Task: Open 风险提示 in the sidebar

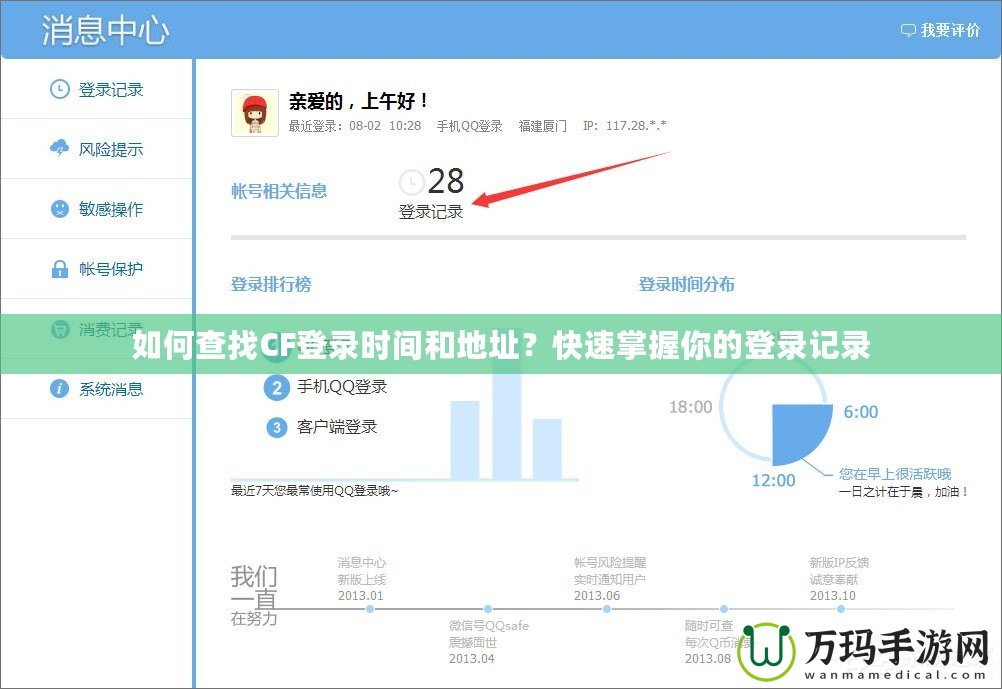Action: click(97, 148)
